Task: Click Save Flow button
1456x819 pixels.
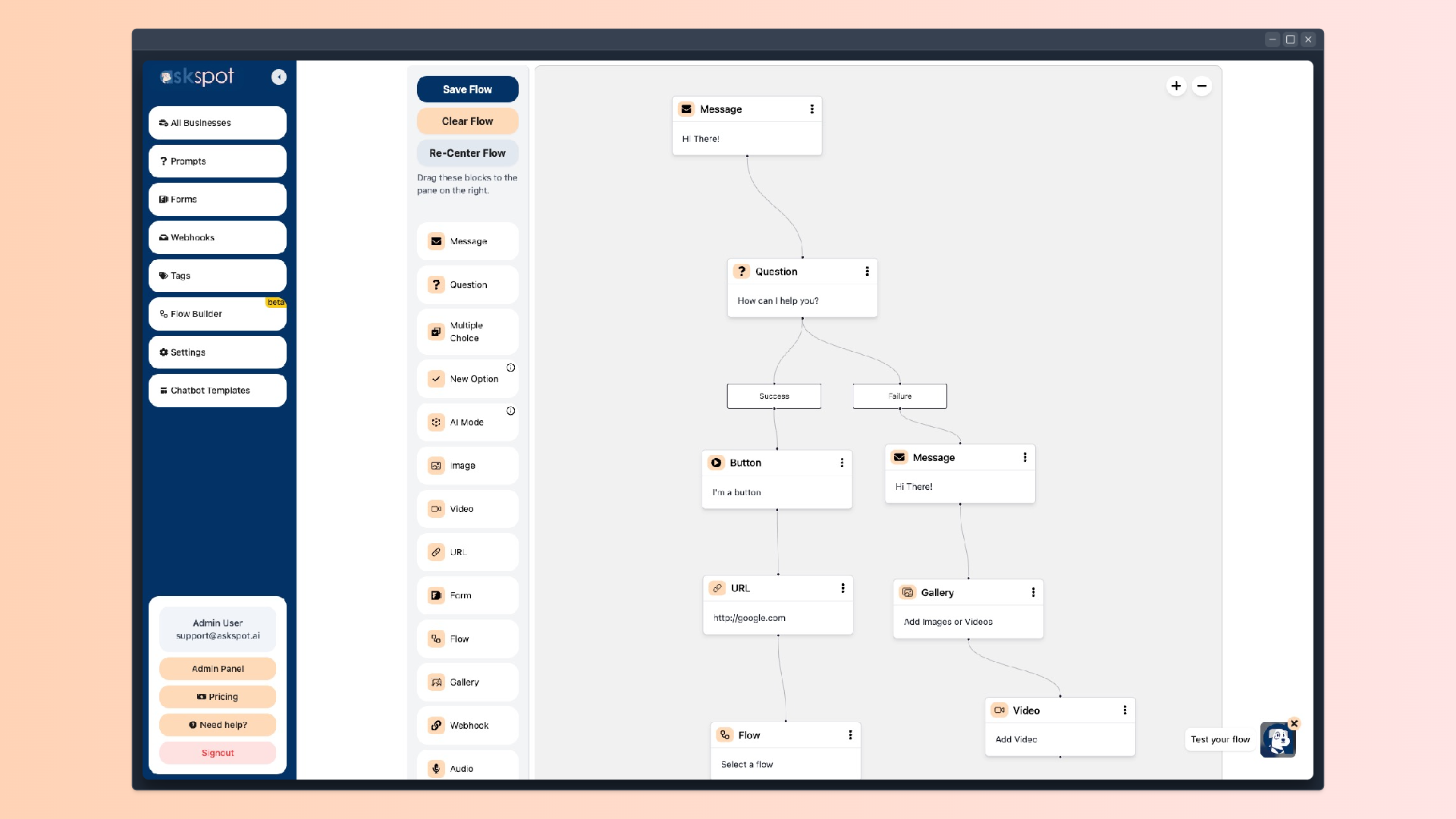Action: click(467, 89)
